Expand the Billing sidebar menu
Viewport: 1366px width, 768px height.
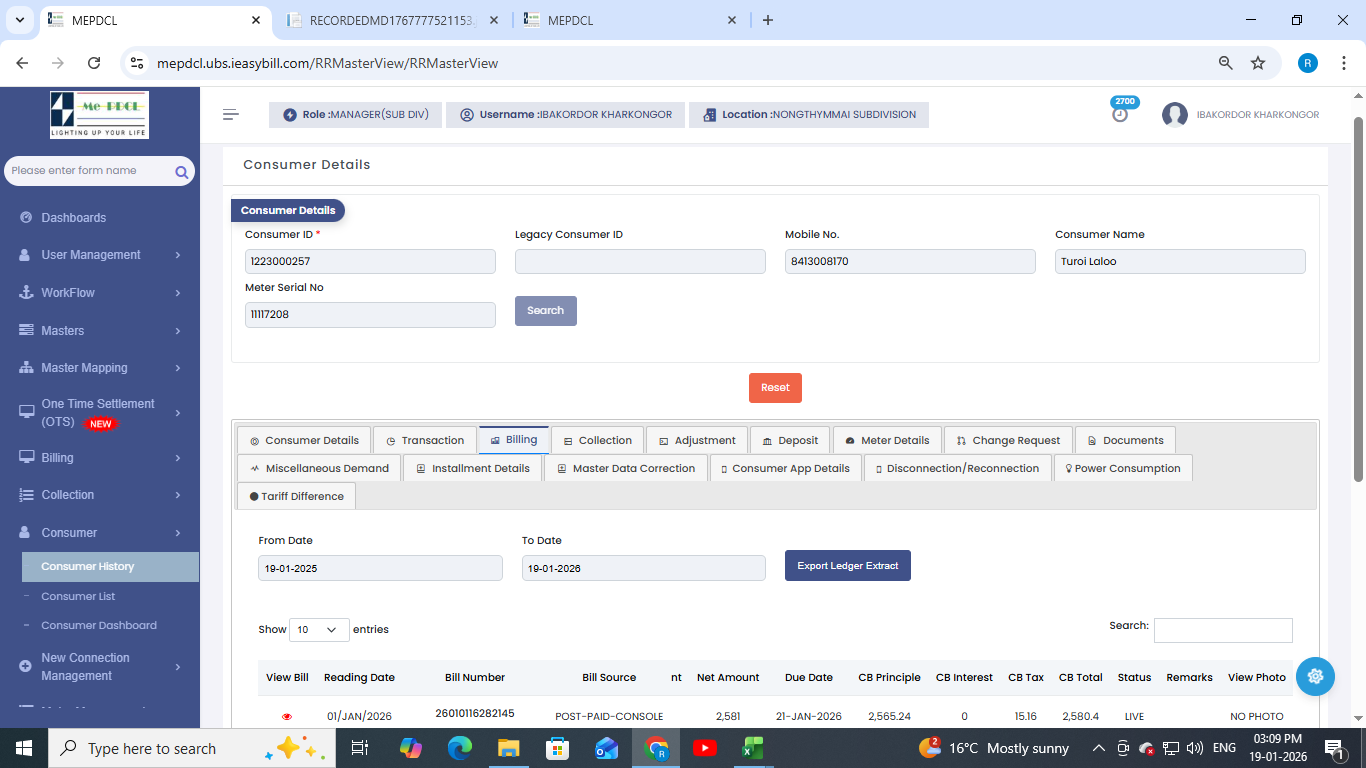coord(100,458)
